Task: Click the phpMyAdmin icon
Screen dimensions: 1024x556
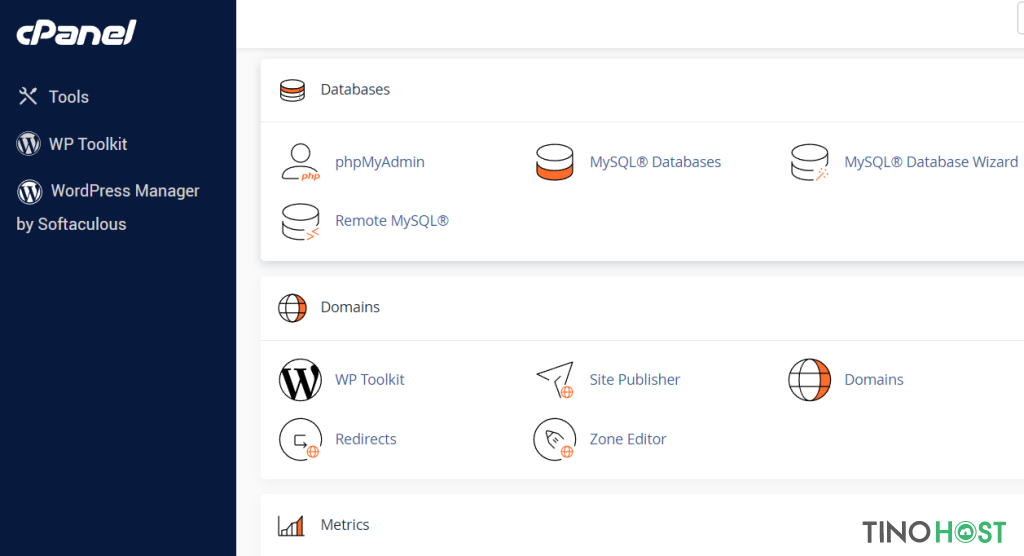Action: (x=300, y=162)
